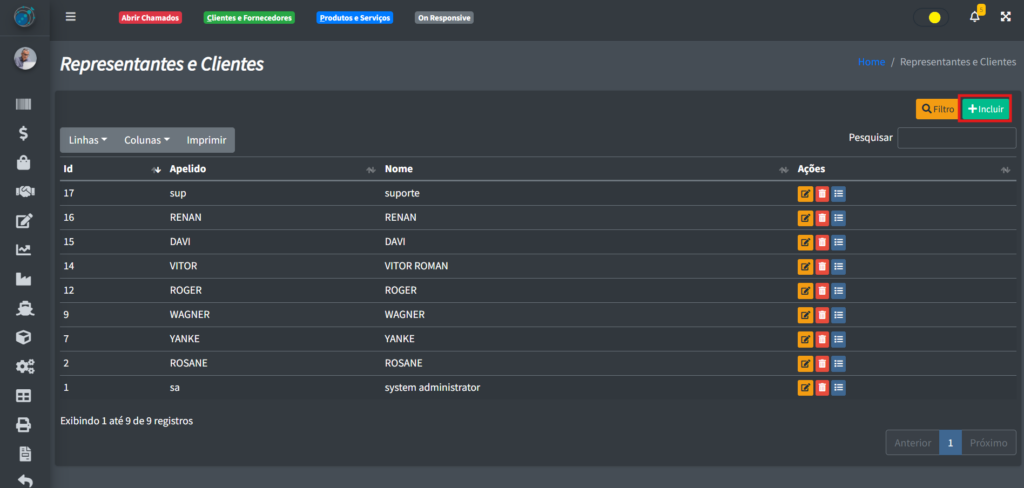Click the green Incluir button
The height and width of the screenshot is (488, 1024).
point(986,108)
